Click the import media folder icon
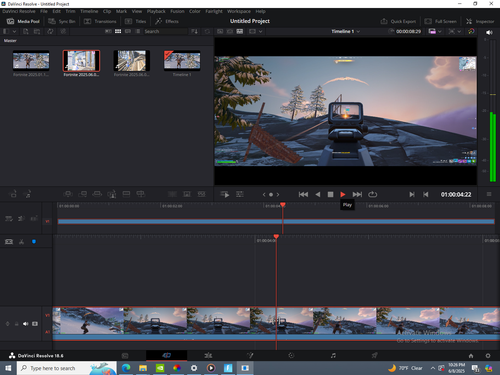 click(37, 31)
